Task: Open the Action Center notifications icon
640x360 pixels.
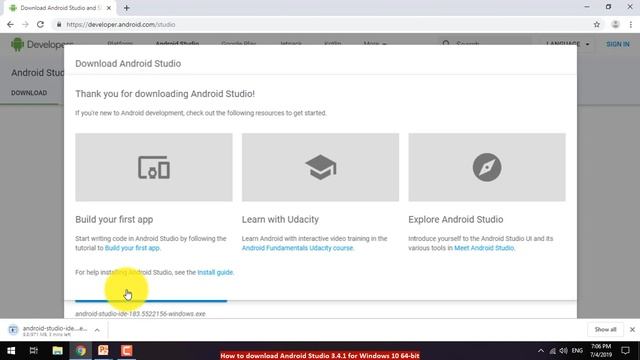Action: (625, 351)
